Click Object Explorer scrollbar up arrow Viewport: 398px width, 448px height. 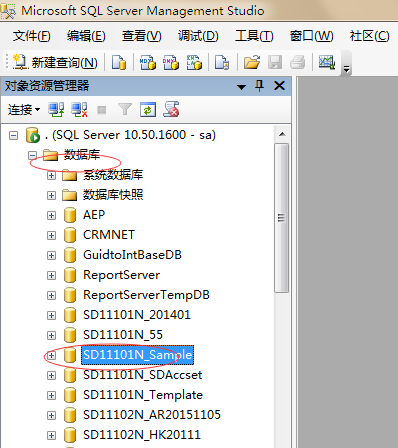click(x=282, y=134)
